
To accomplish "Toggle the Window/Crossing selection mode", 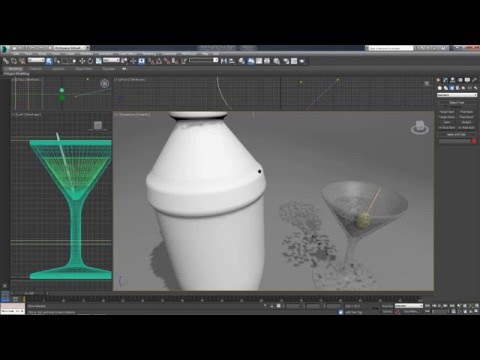I will pos(74,61).
